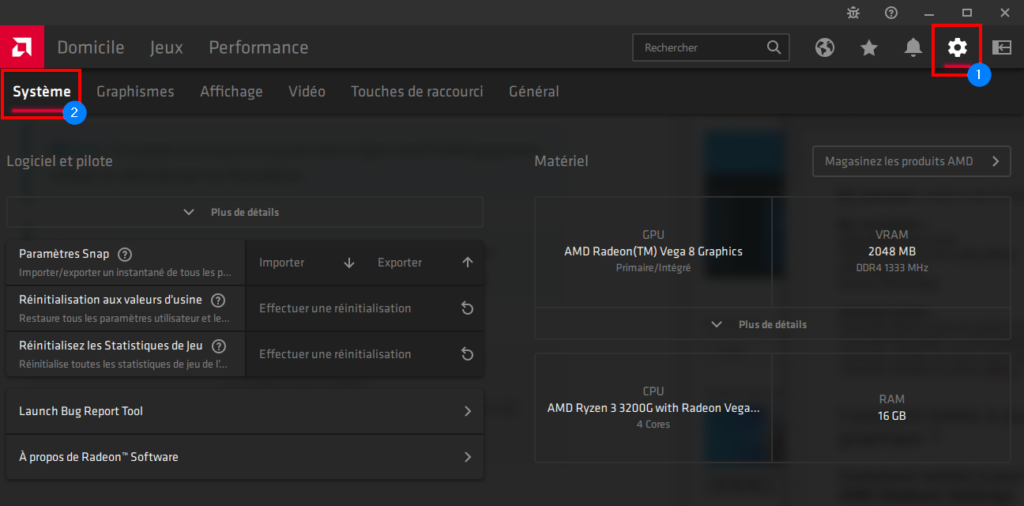This screenshot has width=1024, height=506.
Task: Open Launch Bug Report Tool chevron
Action: (468, 411)
